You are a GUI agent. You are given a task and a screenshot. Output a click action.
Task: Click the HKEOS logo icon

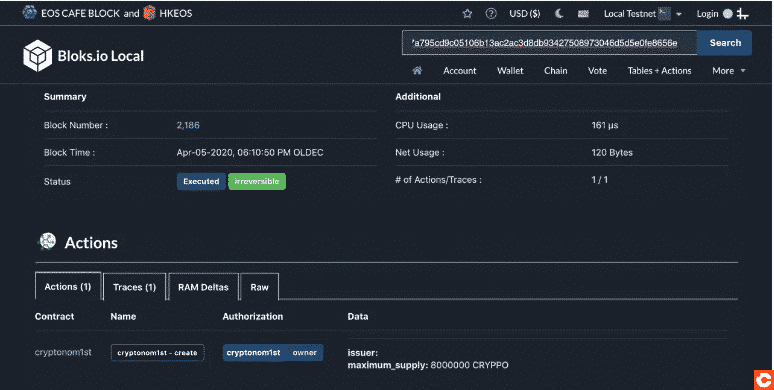click(x=150, y=13)
